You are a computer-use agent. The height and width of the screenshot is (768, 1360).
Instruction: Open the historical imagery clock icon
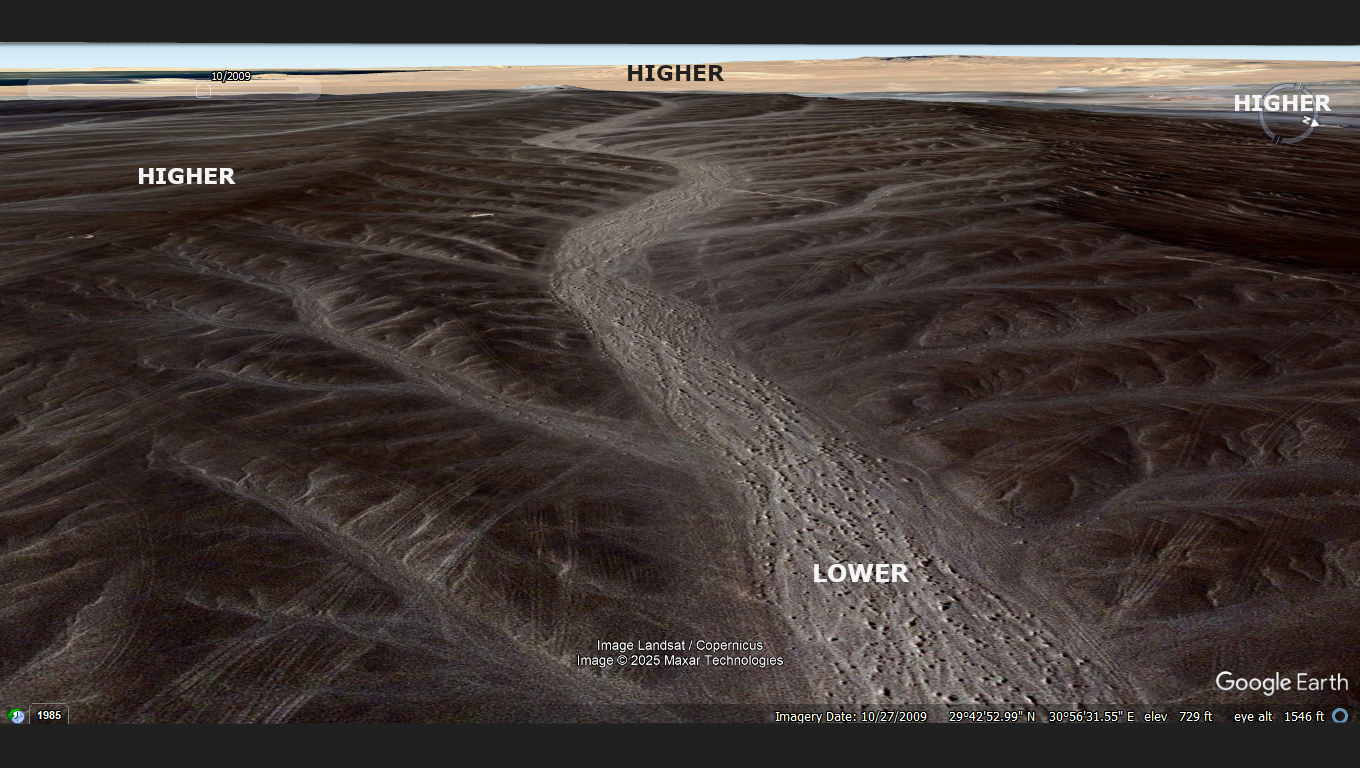tap(16, 716)
